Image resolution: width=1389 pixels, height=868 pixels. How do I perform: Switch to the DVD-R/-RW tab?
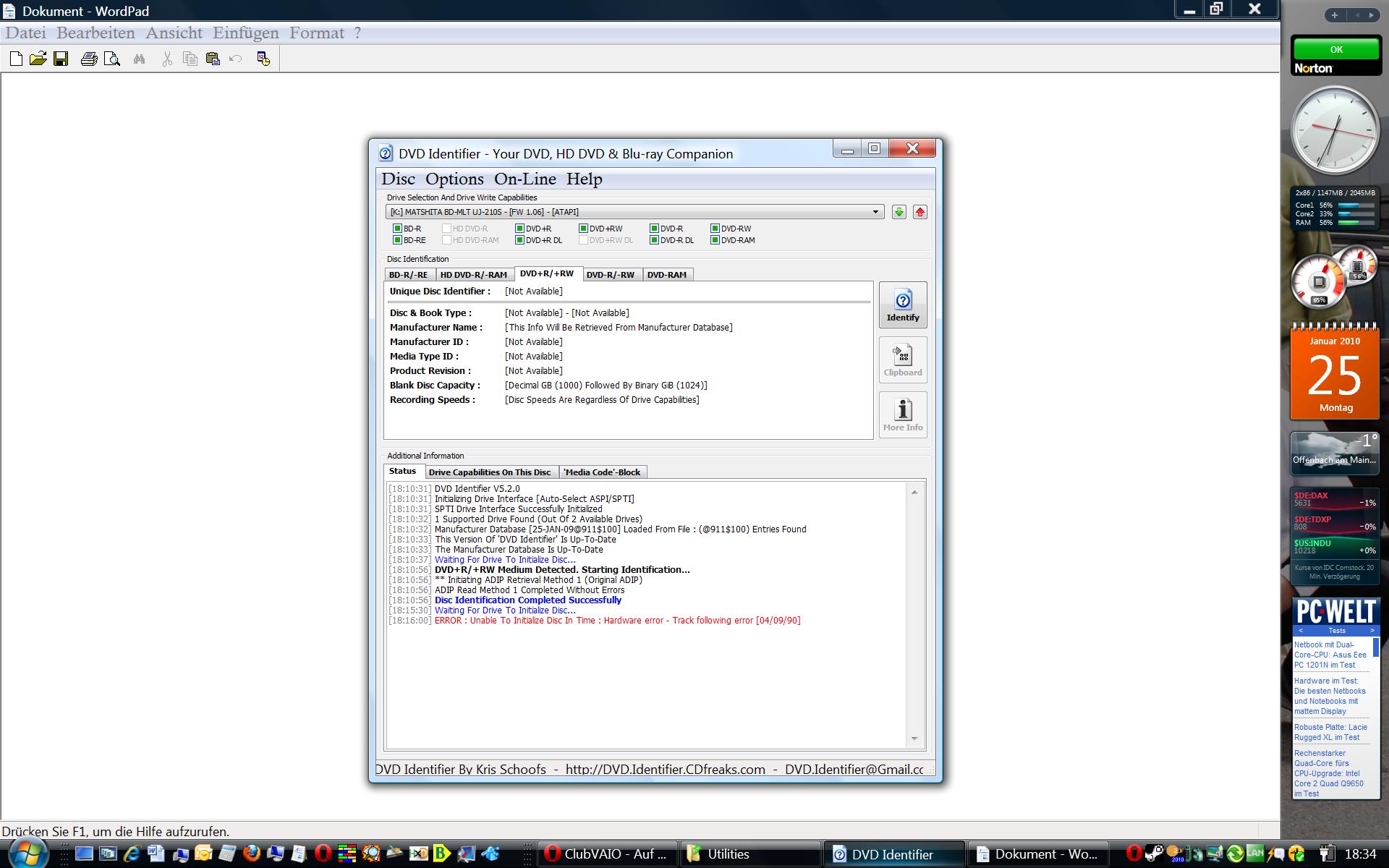click(x=610, y=275)
